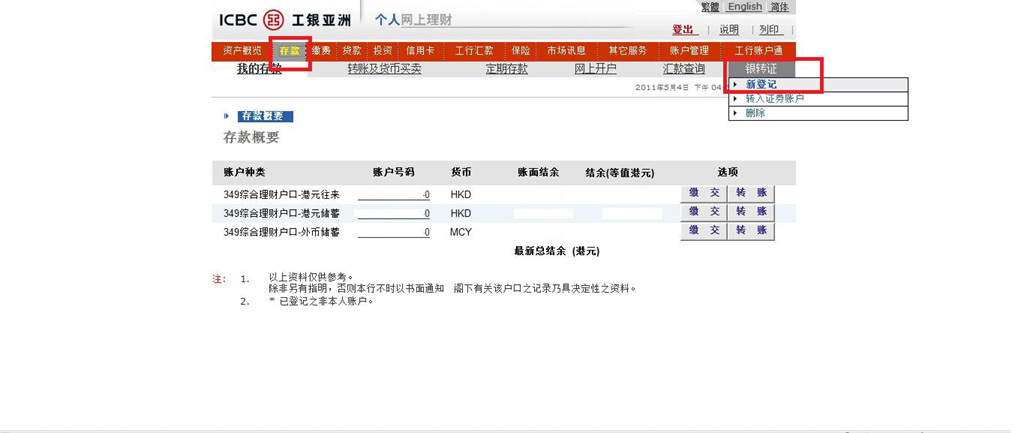The image size is (1024, 433).
Task: Click the ICBC logo icon
Action: 273,20
